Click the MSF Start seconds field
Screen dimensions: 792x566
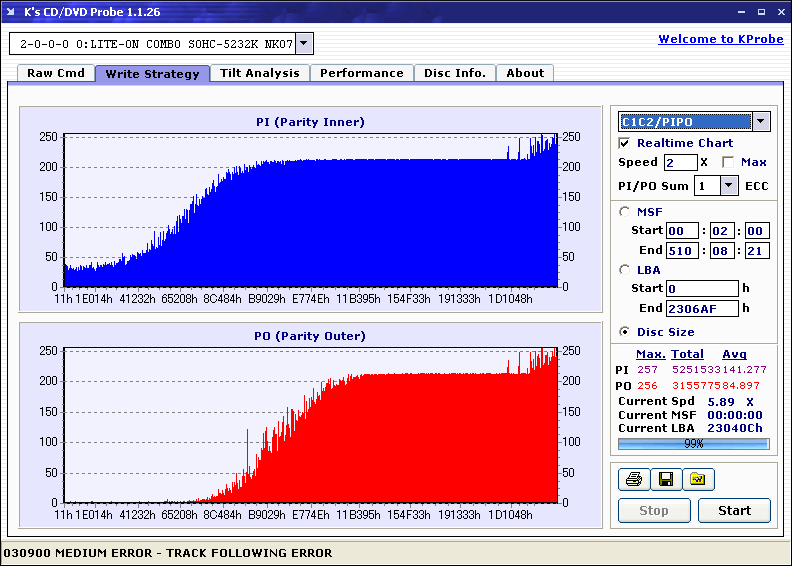721,231
